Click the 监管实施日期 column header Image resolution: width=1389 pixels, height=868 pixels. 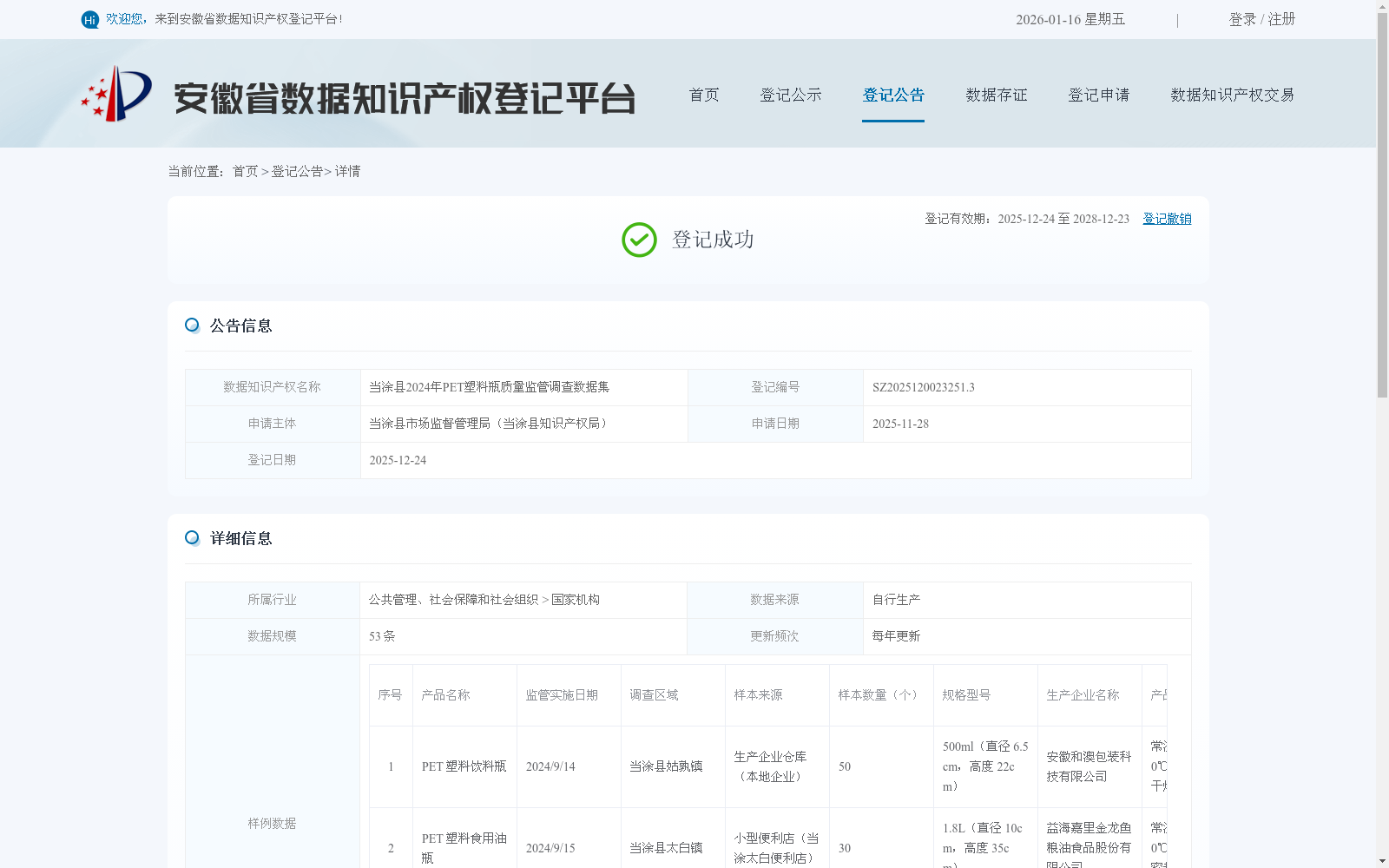pyautogui.click(x=569, y=695)
